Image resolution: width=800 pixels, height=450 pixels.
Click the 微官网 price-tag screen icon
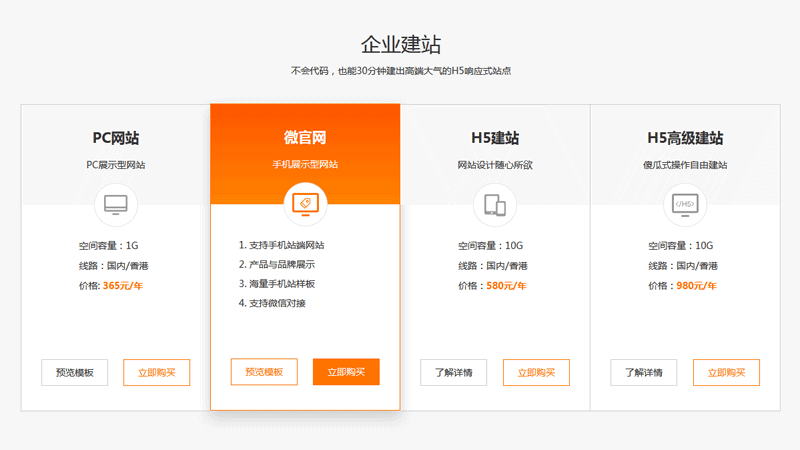click(x=305, y=204)
